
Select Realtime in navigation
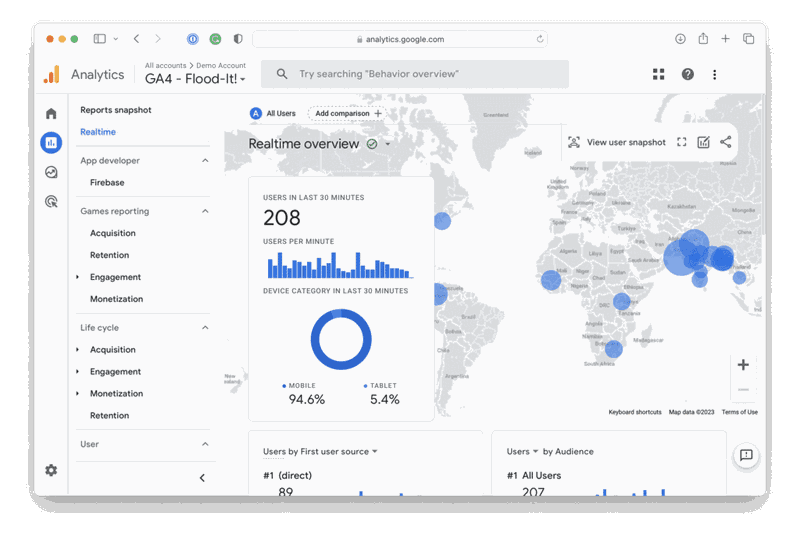pos(98,132)
